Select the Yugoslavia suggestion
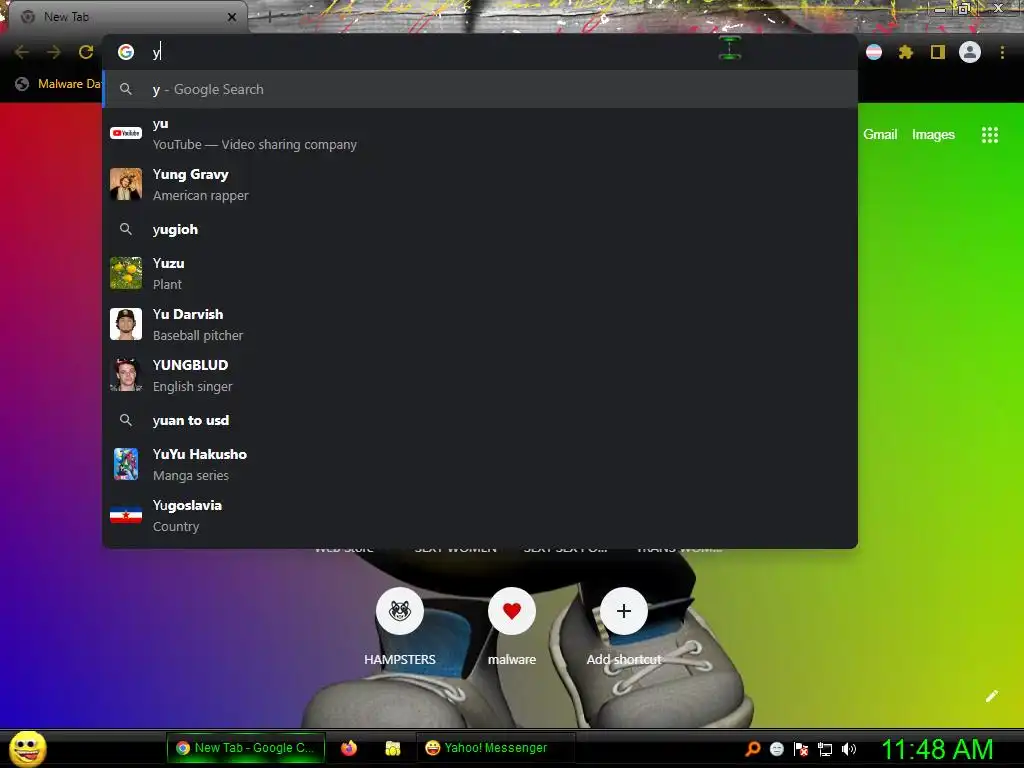Image resolution: width=1024 pixels, height=768 pixels. [480, 515]
